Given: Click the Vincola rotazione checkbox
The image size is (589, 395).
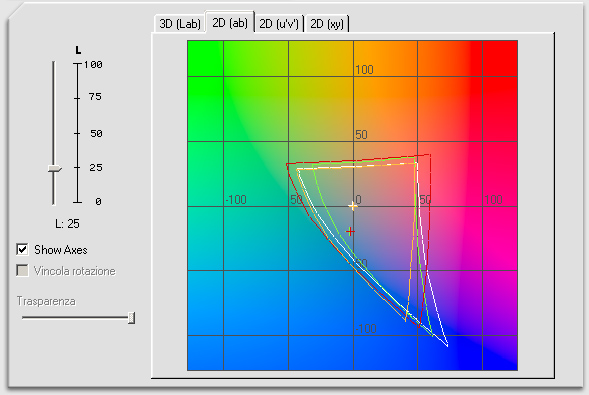Looking at the screenshot, I should (x=22, y=271).
